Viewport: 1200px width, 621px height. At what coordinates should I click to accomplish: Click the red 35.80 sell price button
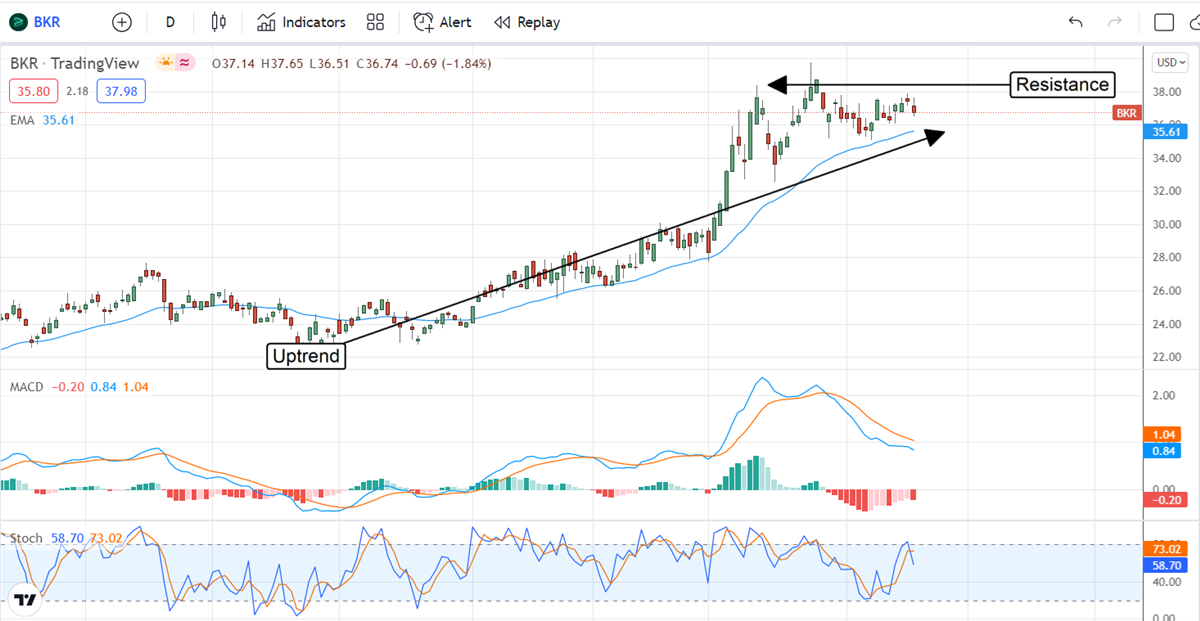(29, 92)
